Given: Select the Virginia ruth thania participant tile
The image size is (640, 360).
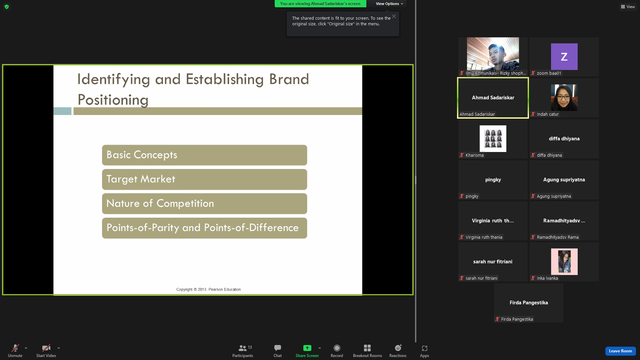Looking at the screenshot, I should click(x=493, y=221).
